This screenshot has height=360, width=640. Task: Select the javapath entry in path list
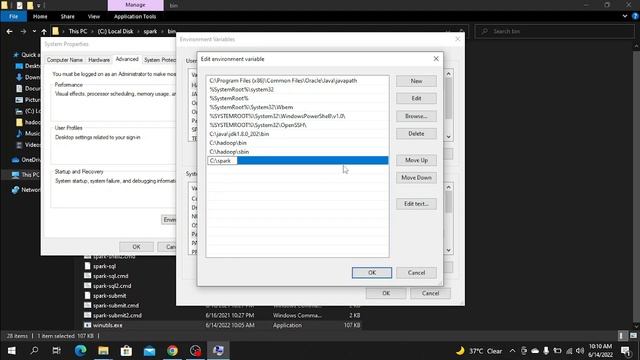(x=298, y=81)
